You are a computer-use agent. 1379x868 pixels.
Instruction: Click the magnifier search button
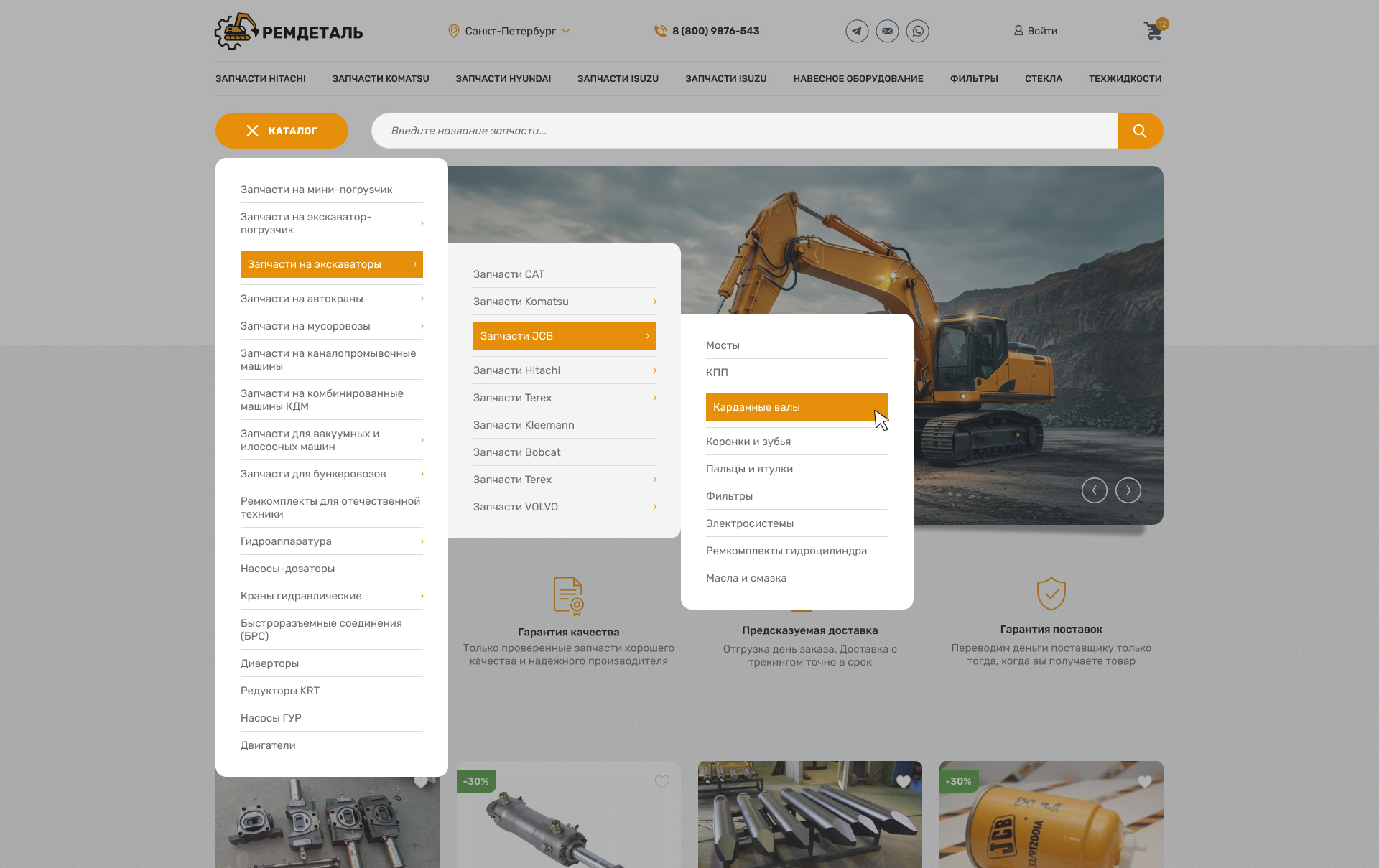coord(1140,131)
